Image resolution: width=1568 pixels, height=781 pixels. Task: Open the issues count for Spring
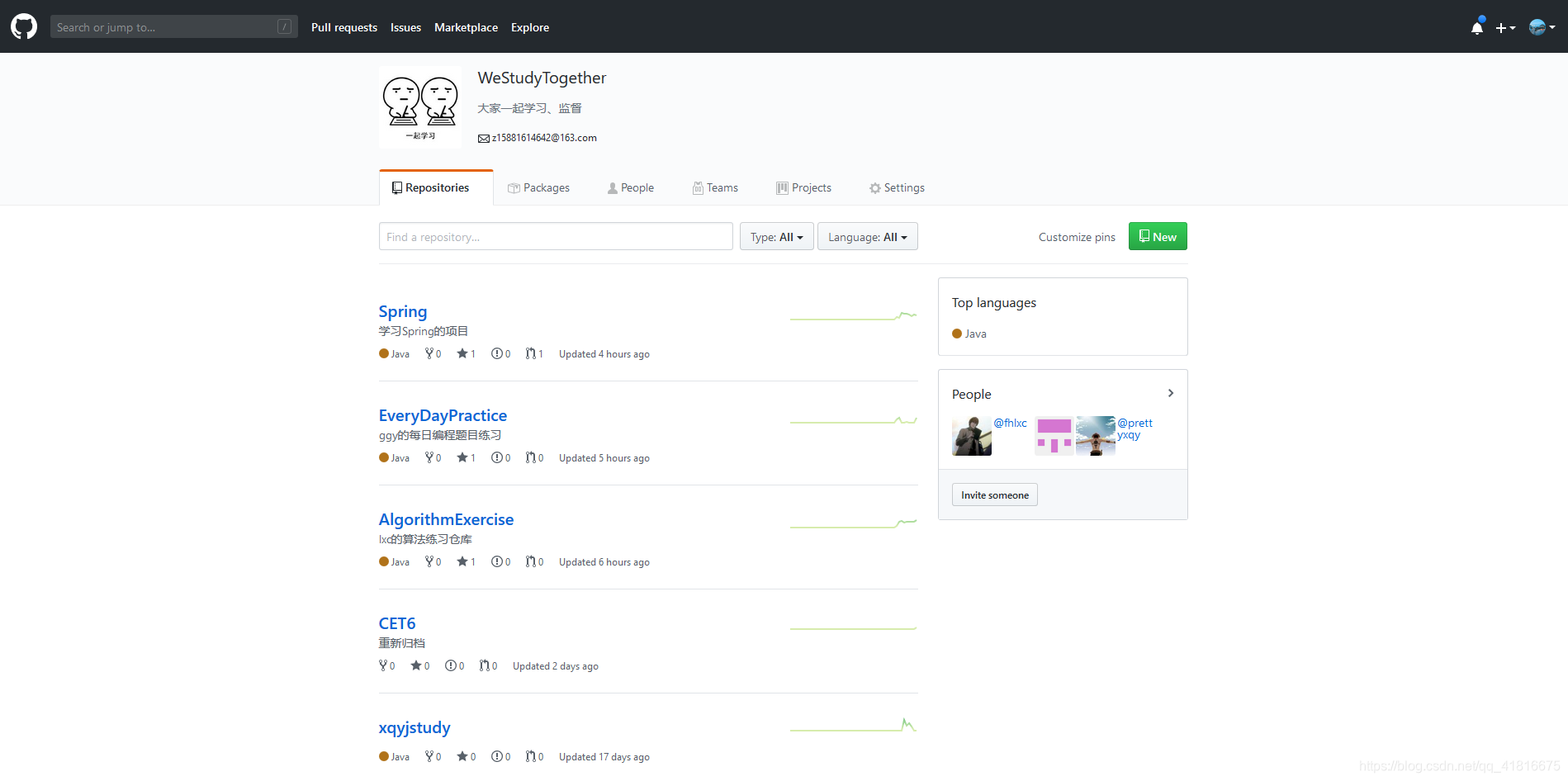click(501, 353)
